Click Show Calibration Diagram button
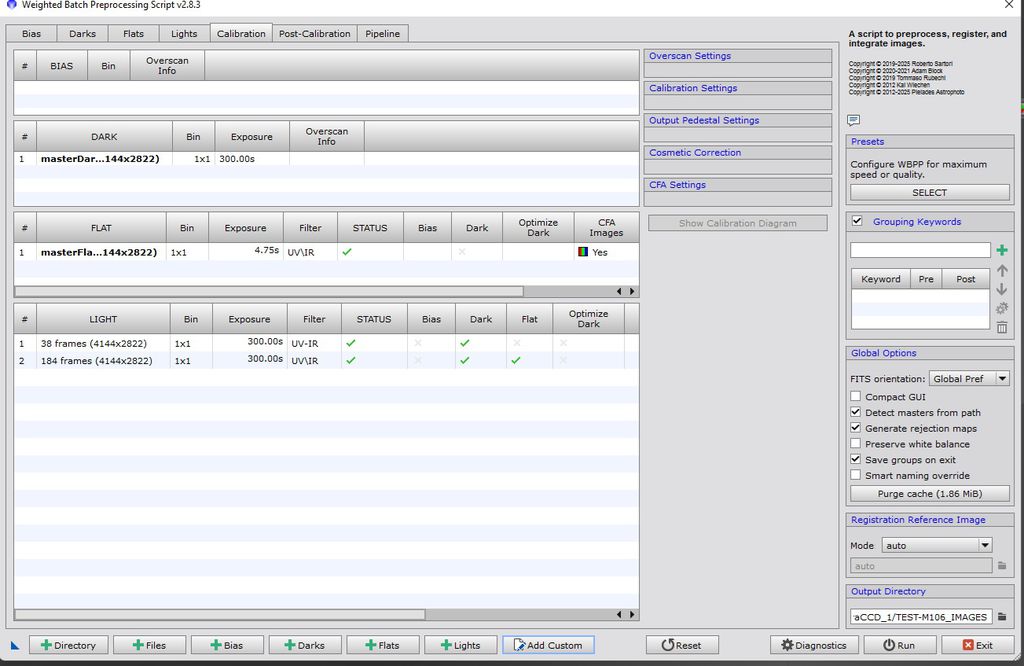Viewport: 1024px width, 666px height. (737, 223)
